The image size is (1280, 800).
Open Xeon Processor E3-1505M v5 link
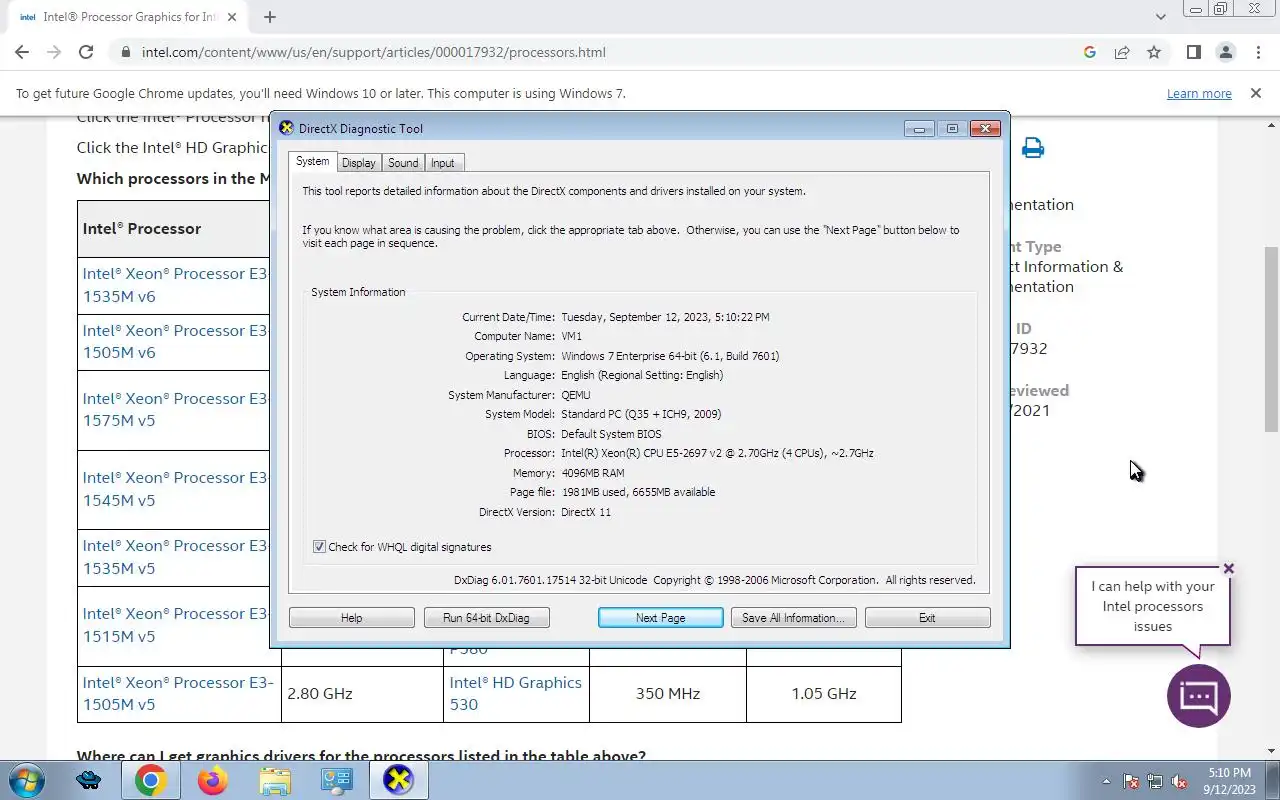(178, 693)
